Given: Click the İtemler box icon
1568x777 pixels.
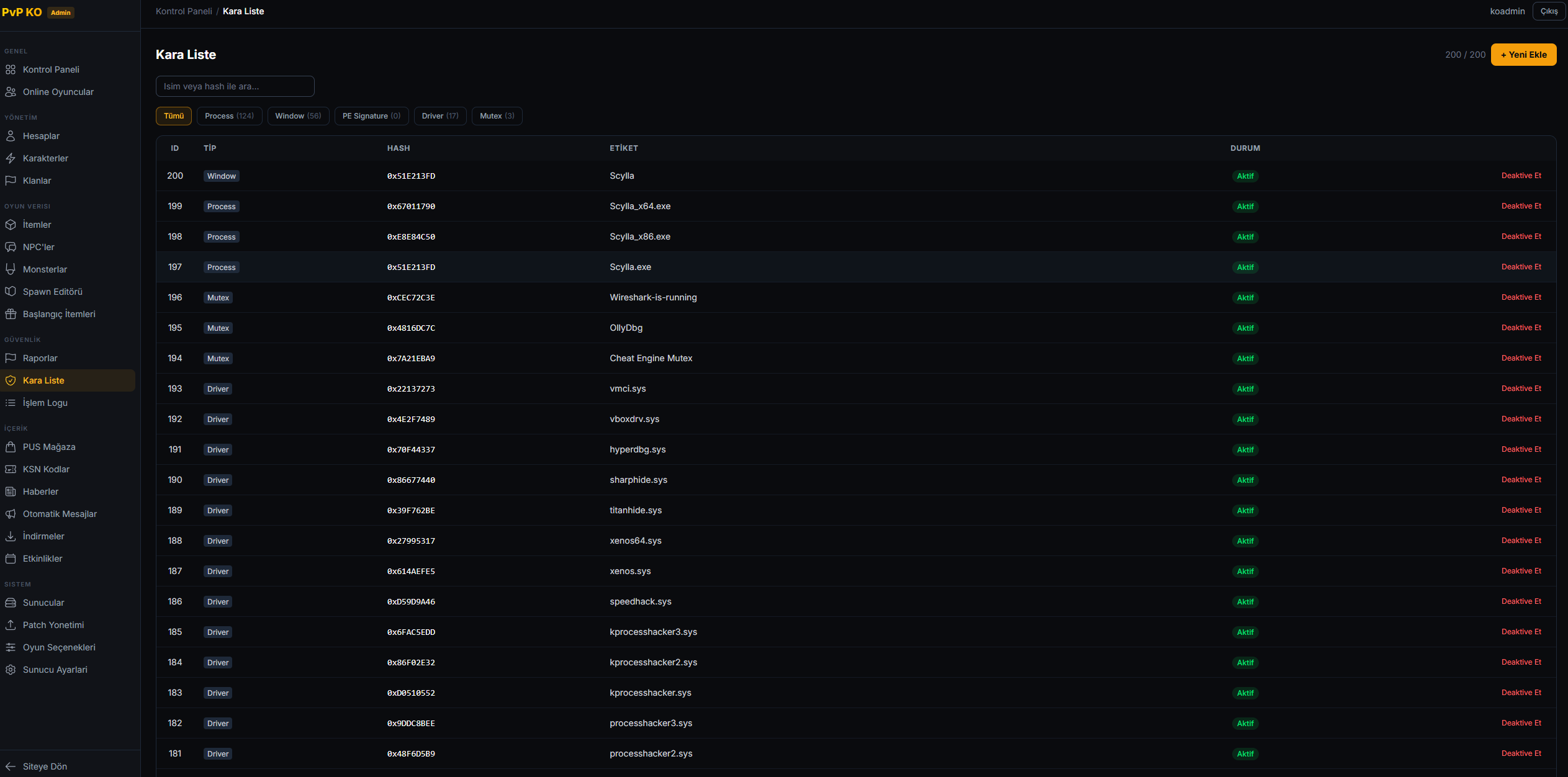Looking at the screenshot, I should coord(11,225).
